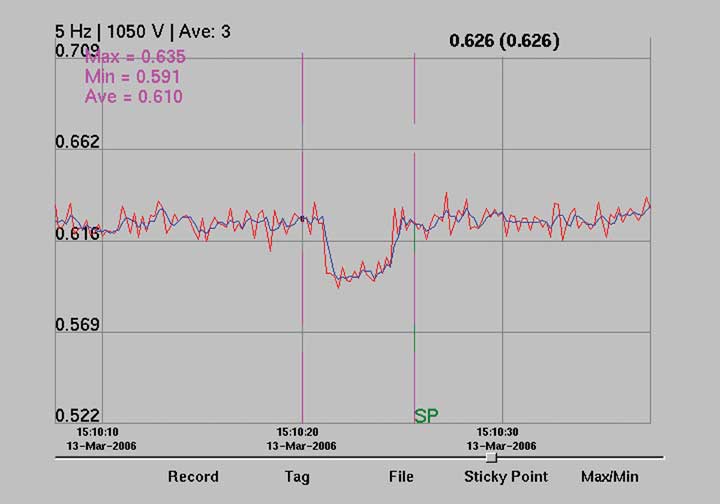Click the 15:10:20 time axis label
Viewport: 720px width, 504px height.
point(301,431)
